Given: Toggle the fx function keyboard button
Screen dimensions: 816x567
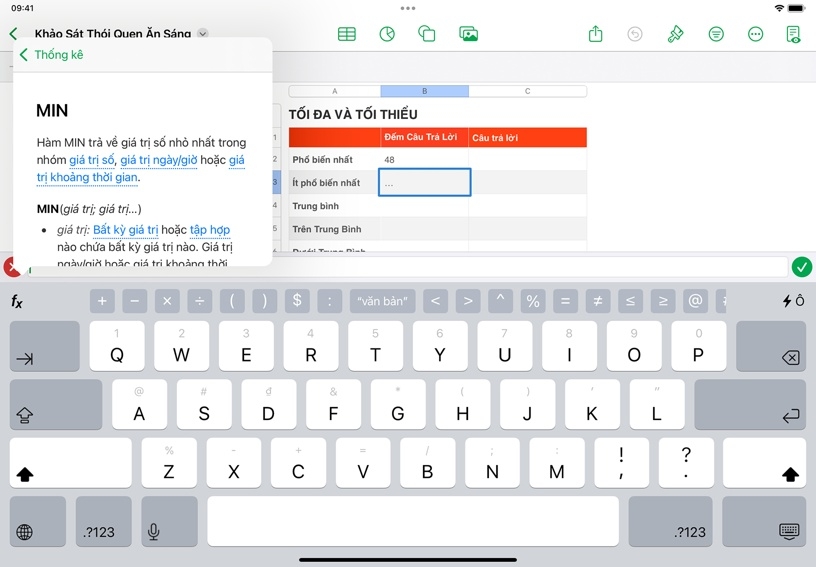Looking at the screenshot, I should click(17, 301).
